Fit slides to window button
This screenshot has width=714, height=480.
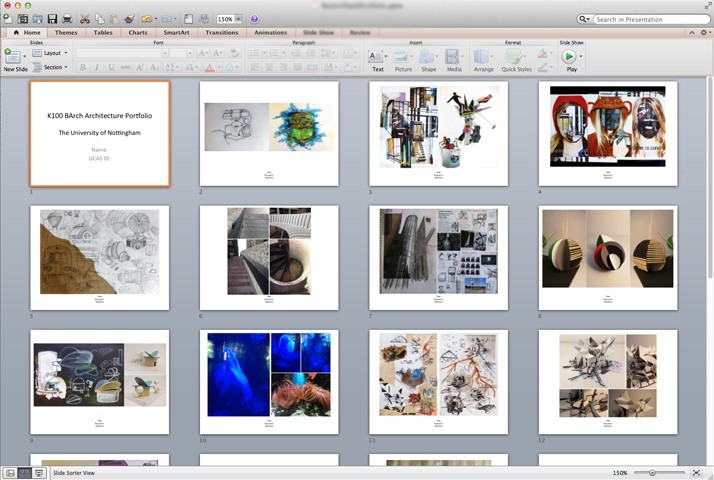(696, 473)
